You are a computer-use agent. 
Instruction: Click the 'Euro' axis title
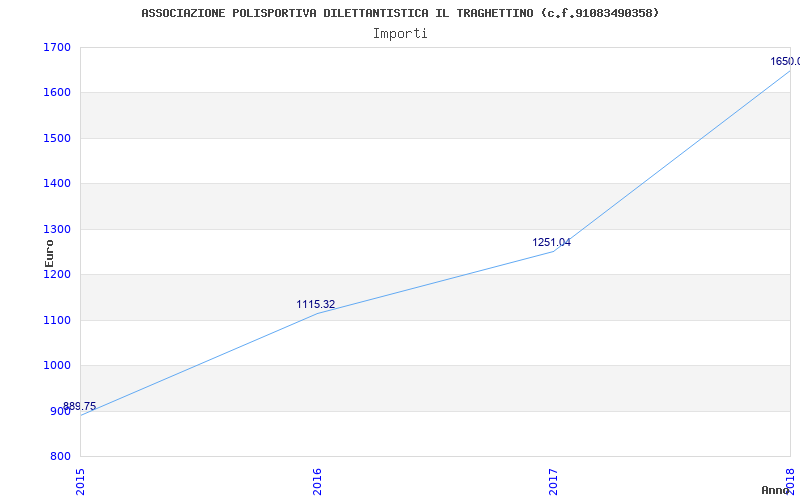tap(49, 253)
